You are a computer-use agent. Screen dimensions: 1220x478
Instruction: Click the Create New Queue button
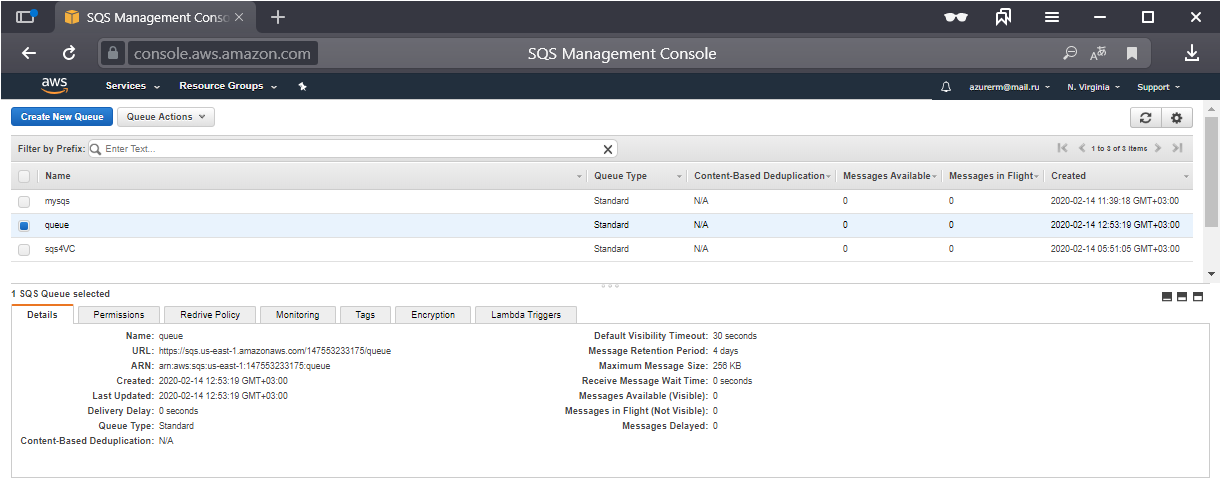[62, 117]
